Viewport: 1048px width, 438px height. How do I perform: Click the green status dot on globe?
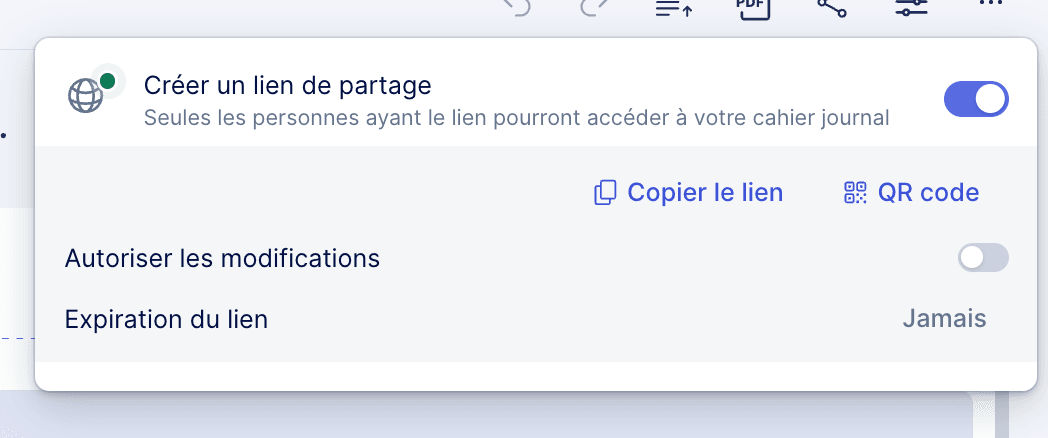pos(107,81)
